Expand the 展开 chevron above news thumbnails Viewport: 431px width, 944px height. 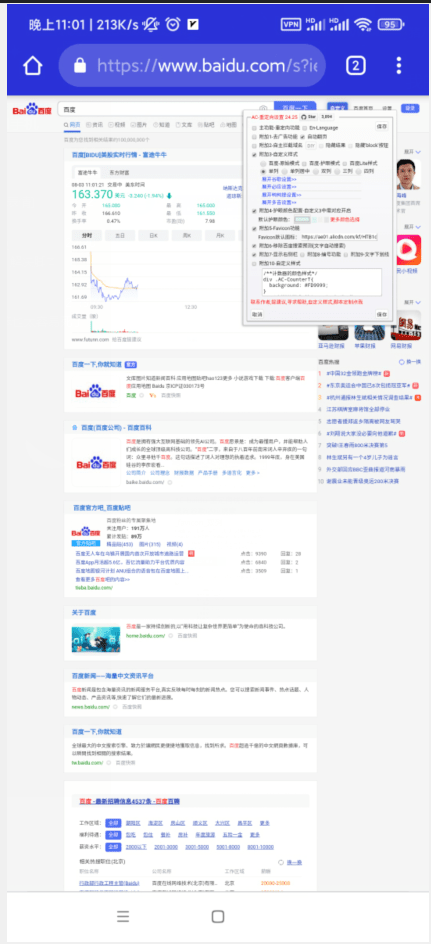pyautogui.click(x=418, y=302)
